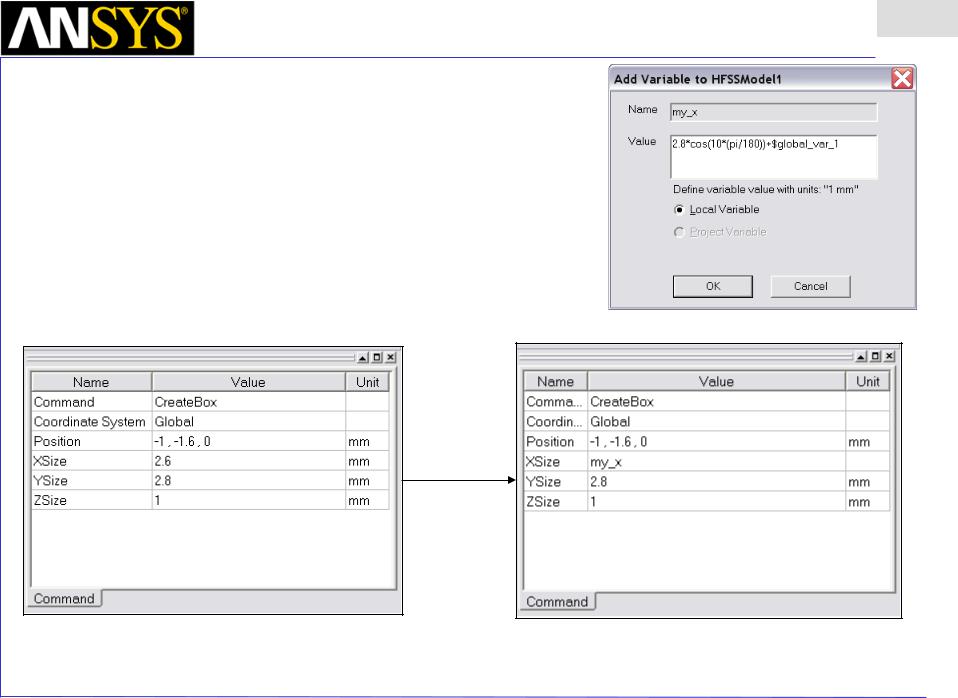Click the Name field containing my_x
Viewport: 958px width, 698px height.
click(773, 112)
